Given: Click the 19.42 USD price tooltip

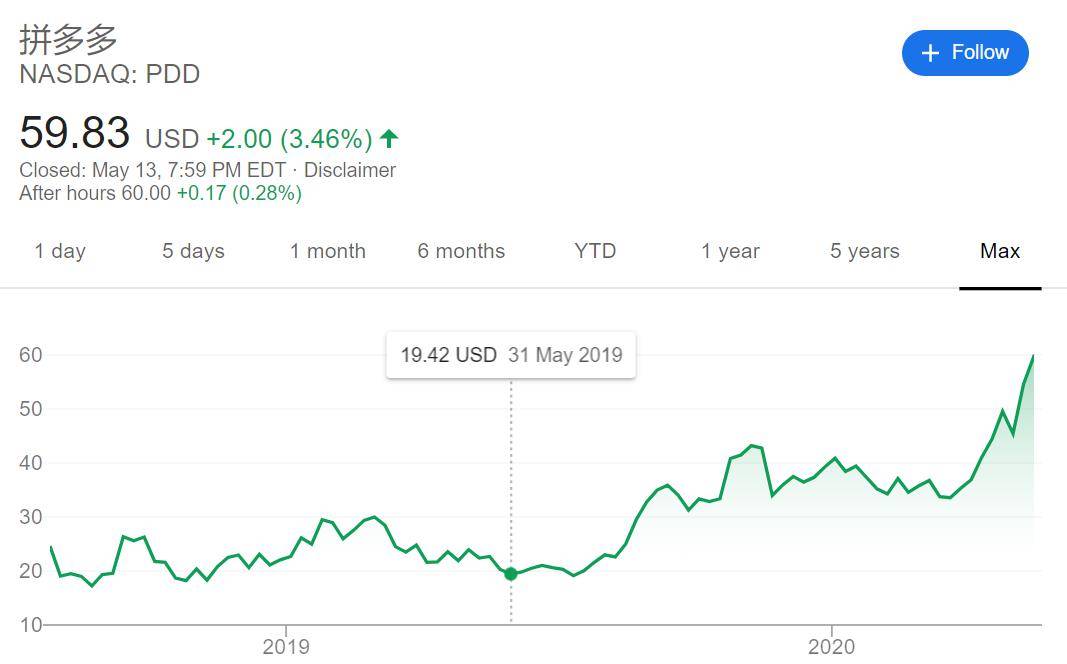Looking at the screenshot, I should (511, 355).
